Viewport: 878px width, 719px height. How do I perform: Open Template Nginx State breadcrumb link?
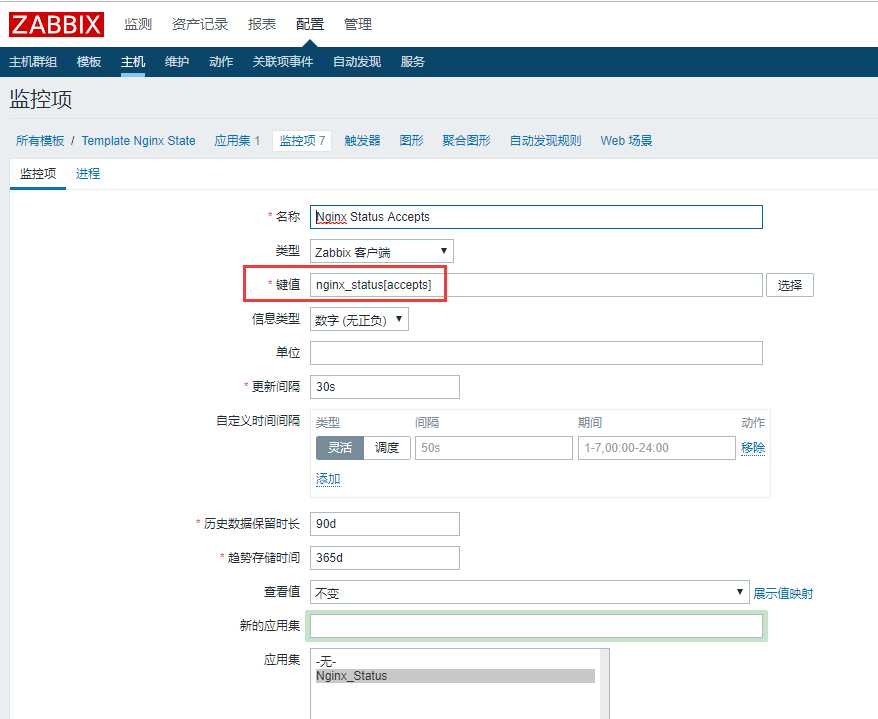pyautogui.click(x=138, y=141)
